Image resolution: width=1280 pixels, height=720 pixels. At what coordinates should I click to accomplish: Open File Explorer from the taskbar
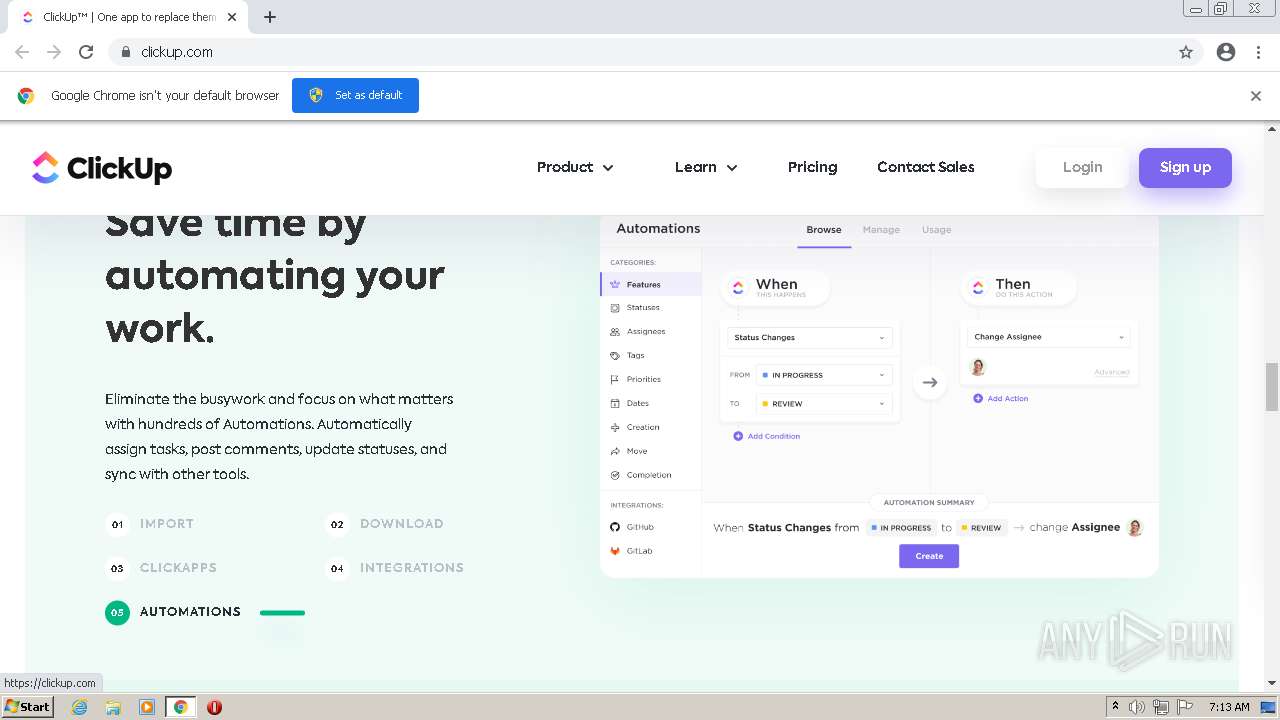point(113,707)
